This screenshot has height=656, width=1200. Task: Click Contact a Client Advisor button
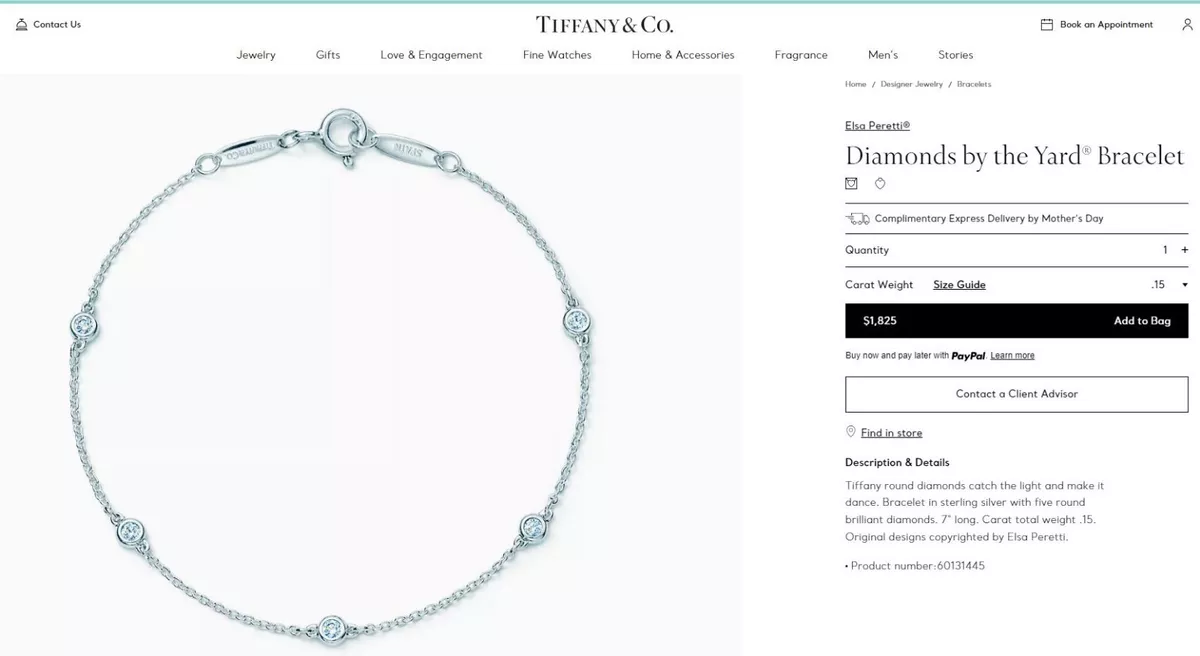pyautogui.click(x=1017, y=394)
